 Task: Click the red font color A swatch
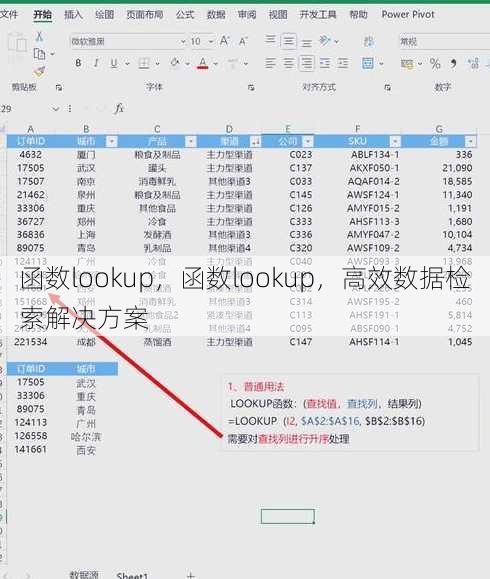(x=202, y=64)
